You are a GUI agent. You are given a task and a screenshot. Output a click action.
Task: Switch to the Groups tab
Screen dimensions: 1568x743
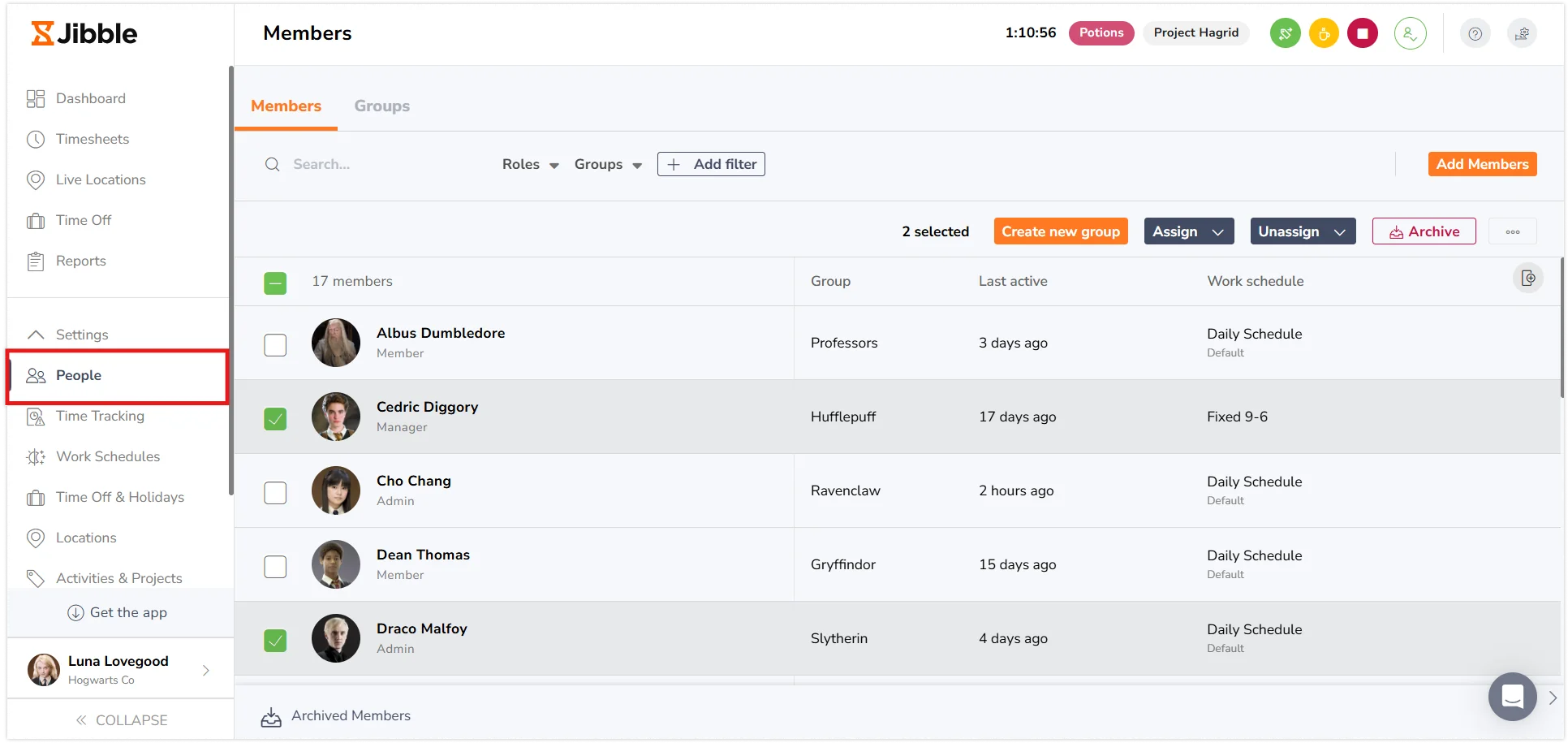click(x=381, y=106)
